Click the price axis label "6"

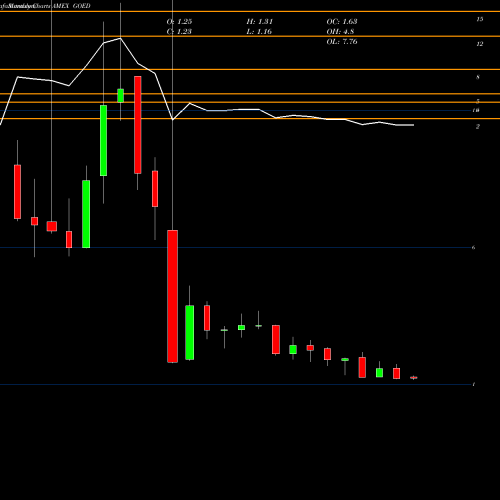473,247
